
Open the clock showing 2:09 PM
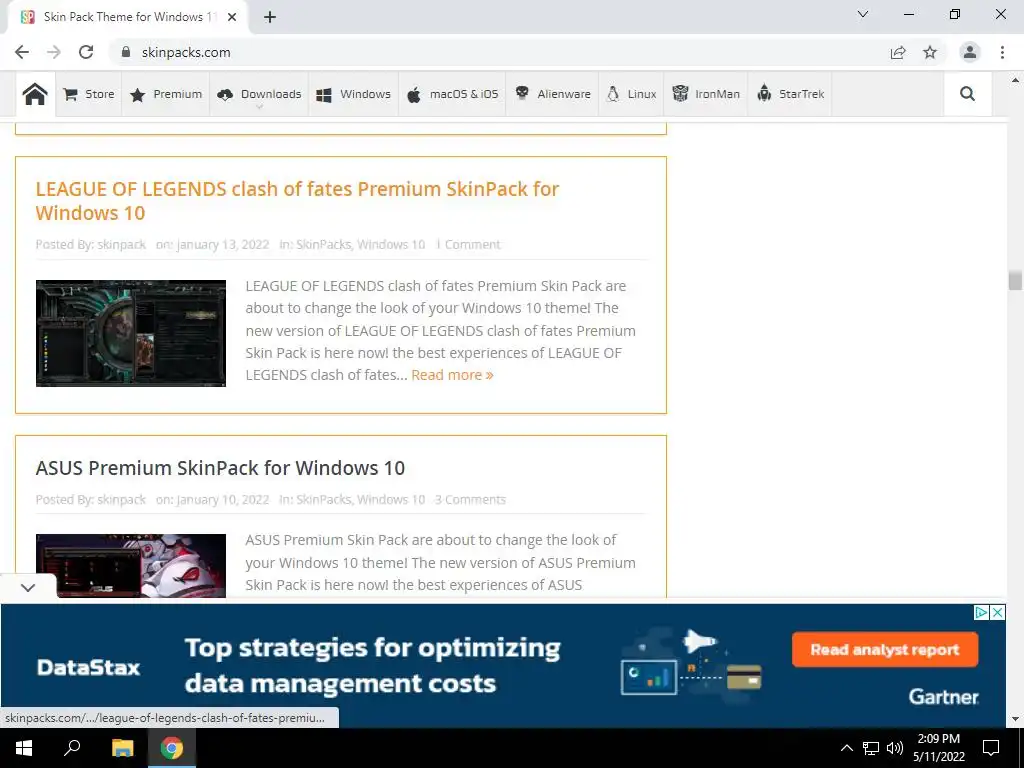pos(939,748)
